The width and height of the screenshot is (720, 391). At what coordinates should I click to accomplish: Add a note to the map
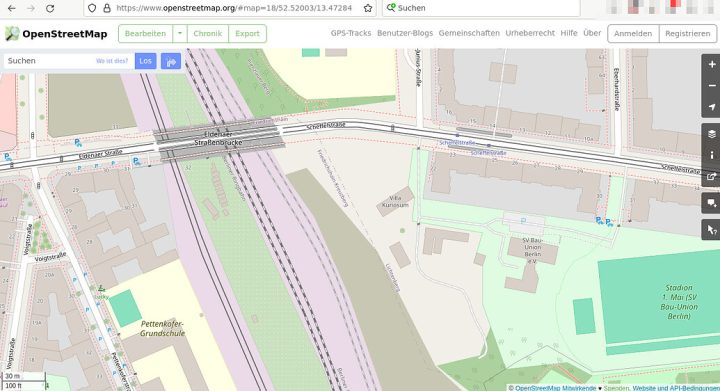pyautogui.click(x=711, y=203)
